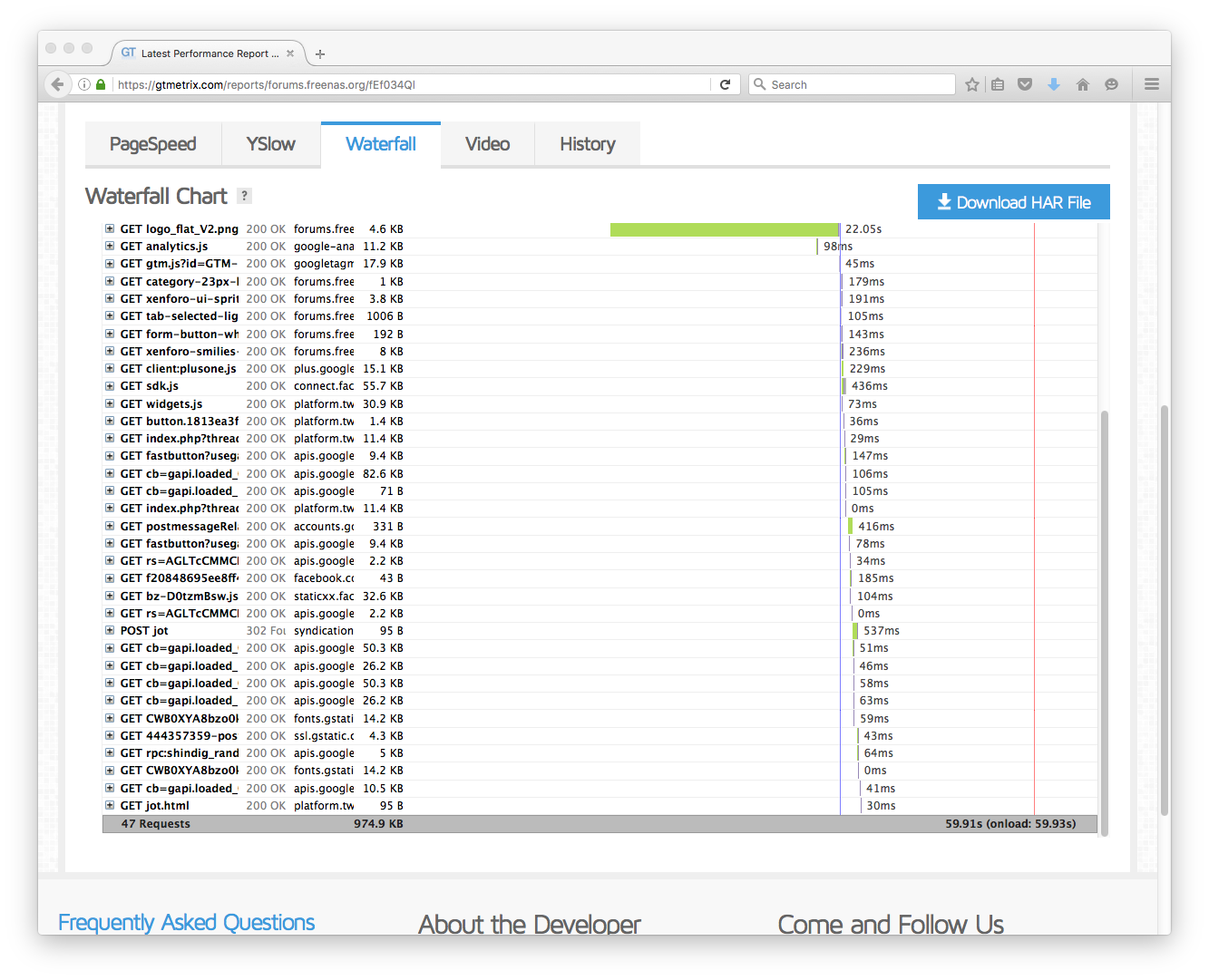Click the "416ms" timing value

pos(876,527)
